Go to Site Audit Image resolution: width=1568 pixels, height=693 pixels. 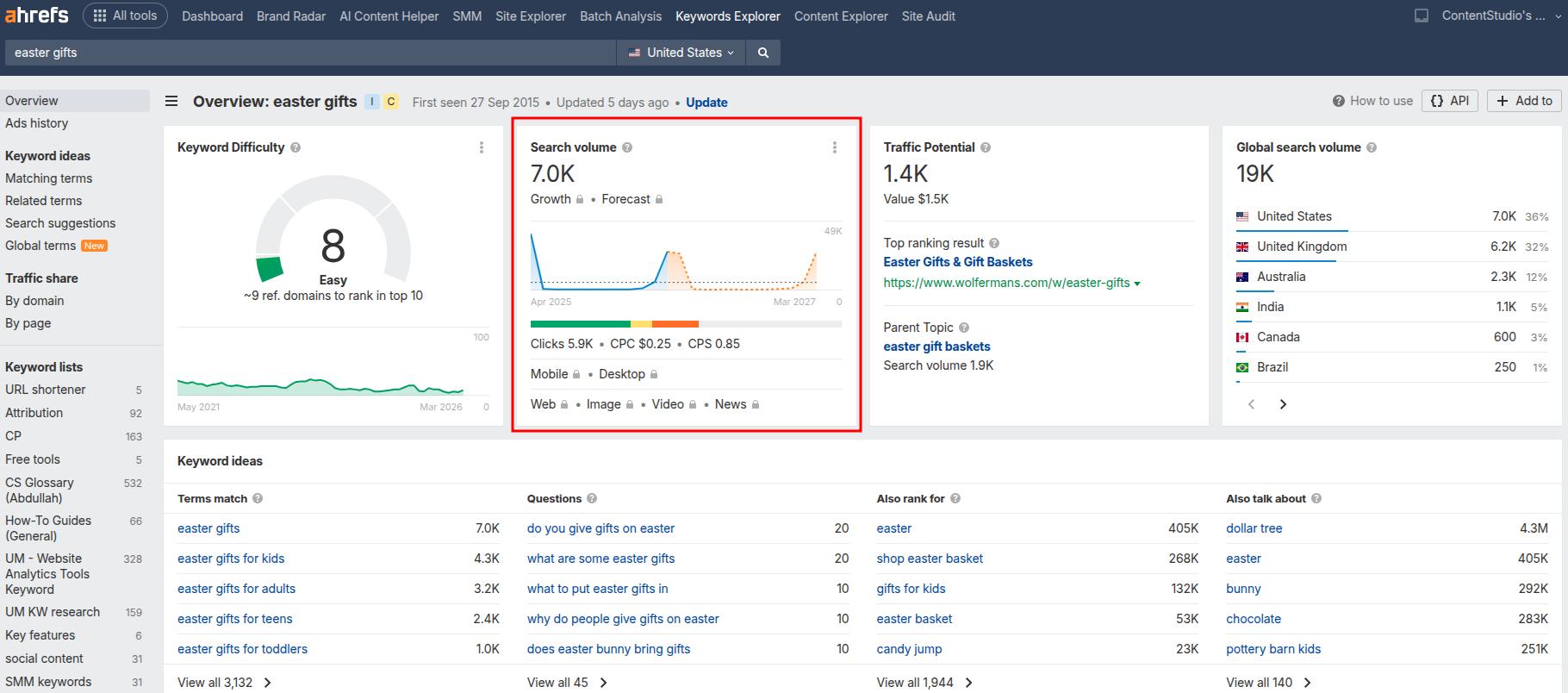click(929, 16)
